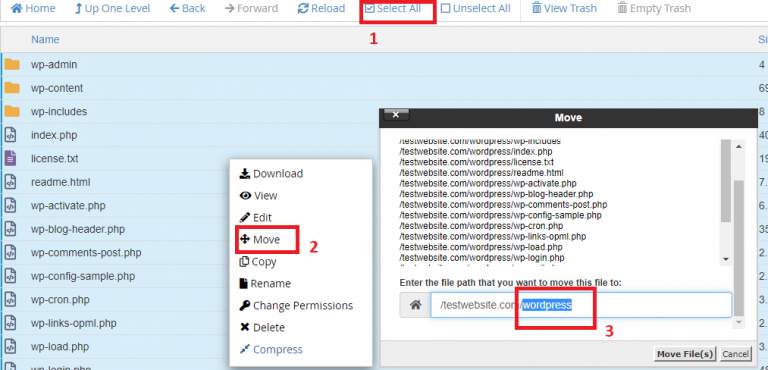
Task: Click Empty Trash button
Action: (x=654, y=8)
